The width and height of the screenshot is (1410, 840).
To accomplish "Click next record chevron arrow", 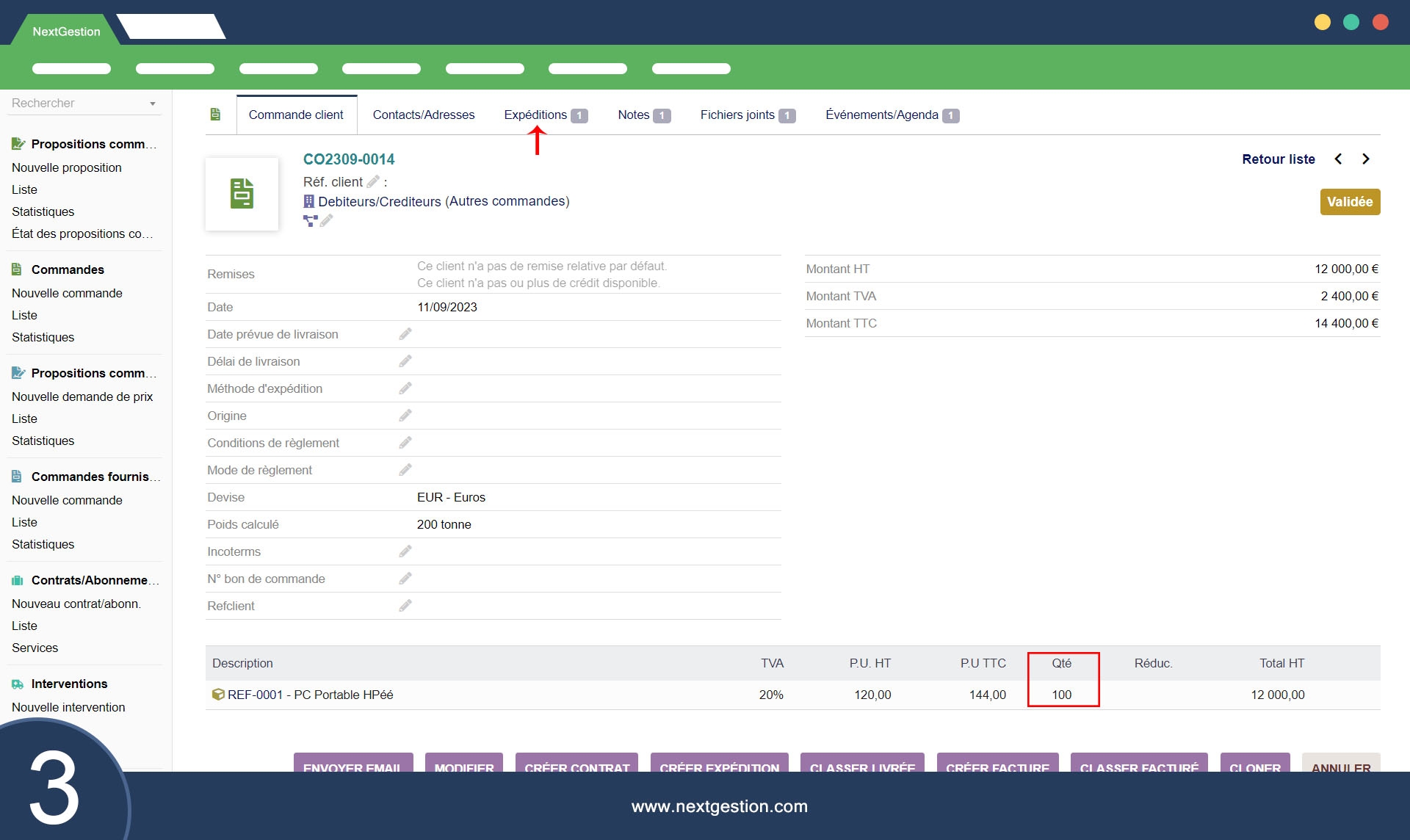I will tap(1366, 159).
